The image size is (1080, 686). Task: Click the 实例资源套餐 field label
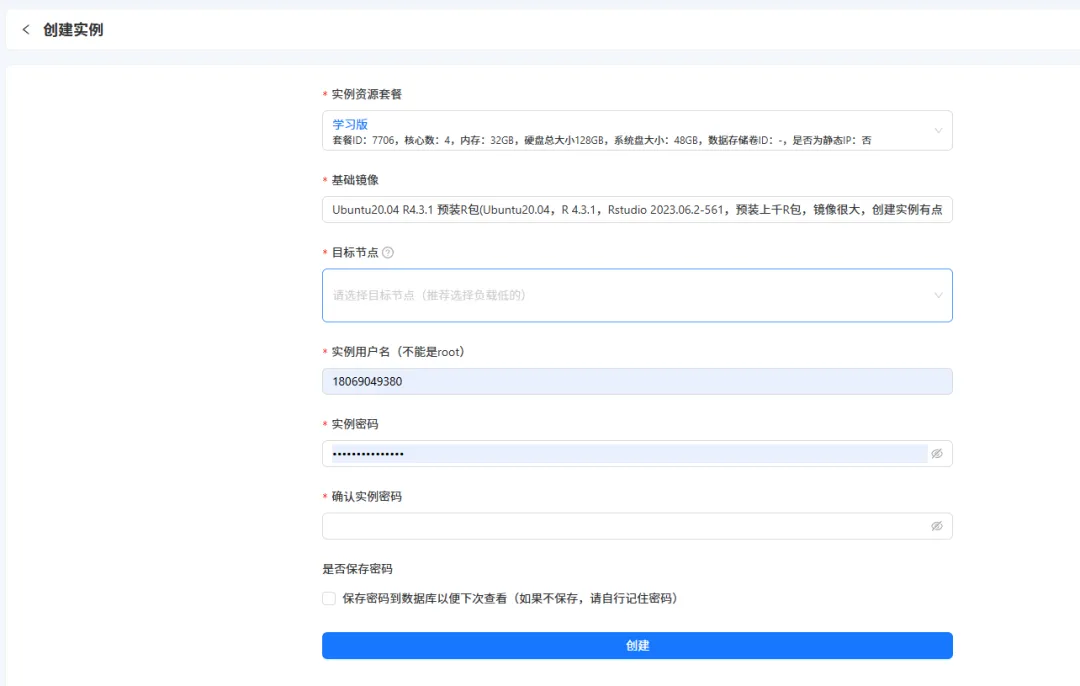point(366,94)
